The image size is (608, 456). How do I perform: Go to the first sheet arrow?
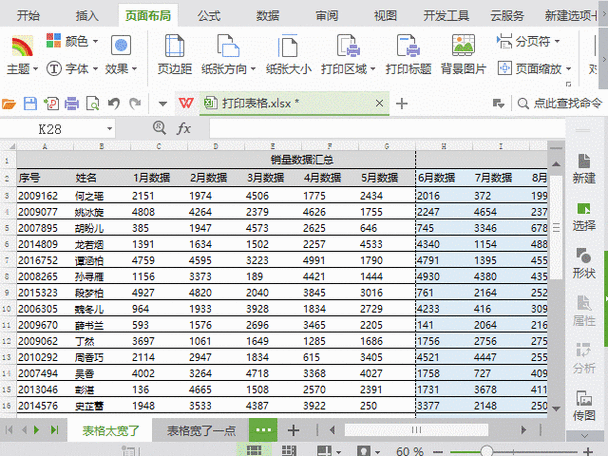click(9, 430)
